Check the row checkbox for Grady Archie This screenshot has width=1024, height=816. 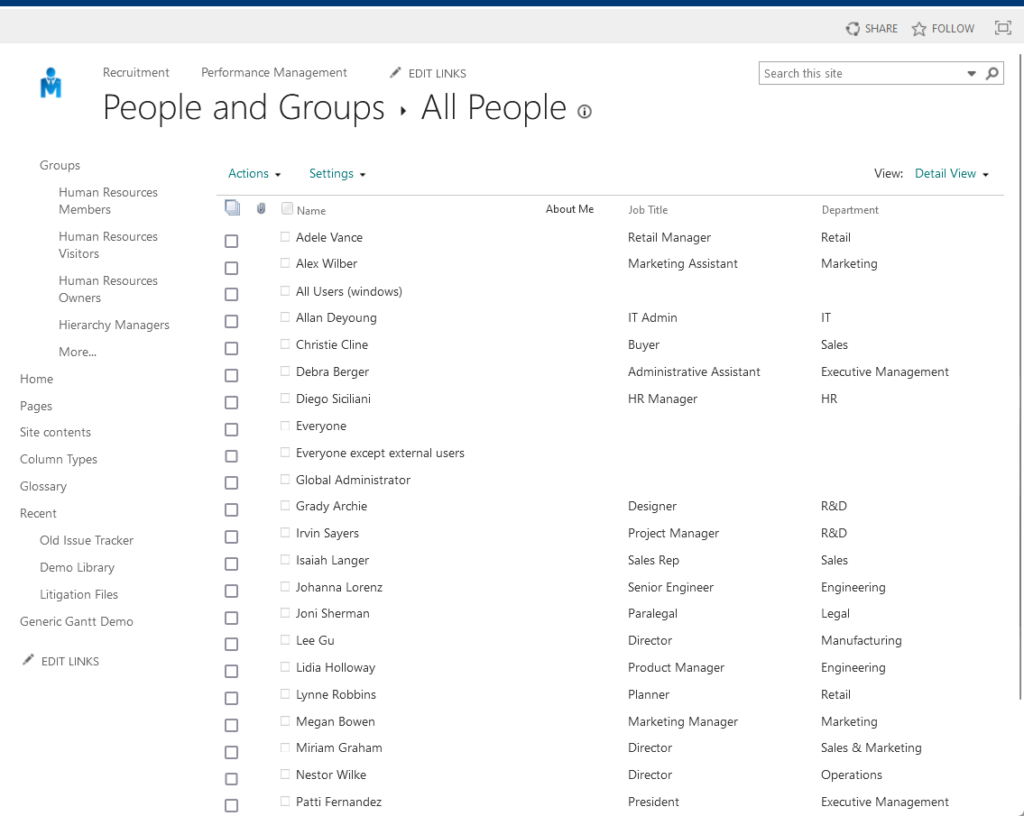click(x=231, y=510)
